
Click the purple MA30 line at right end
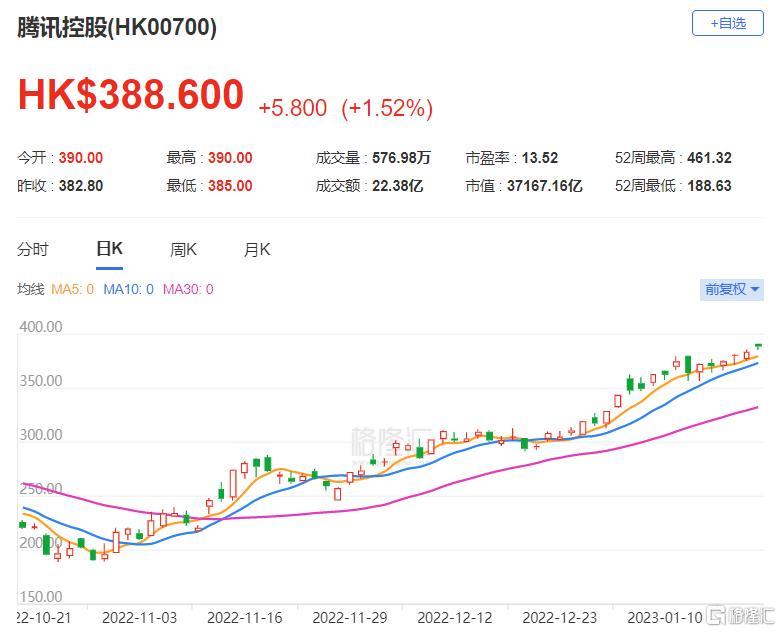[x=755, y=408]
